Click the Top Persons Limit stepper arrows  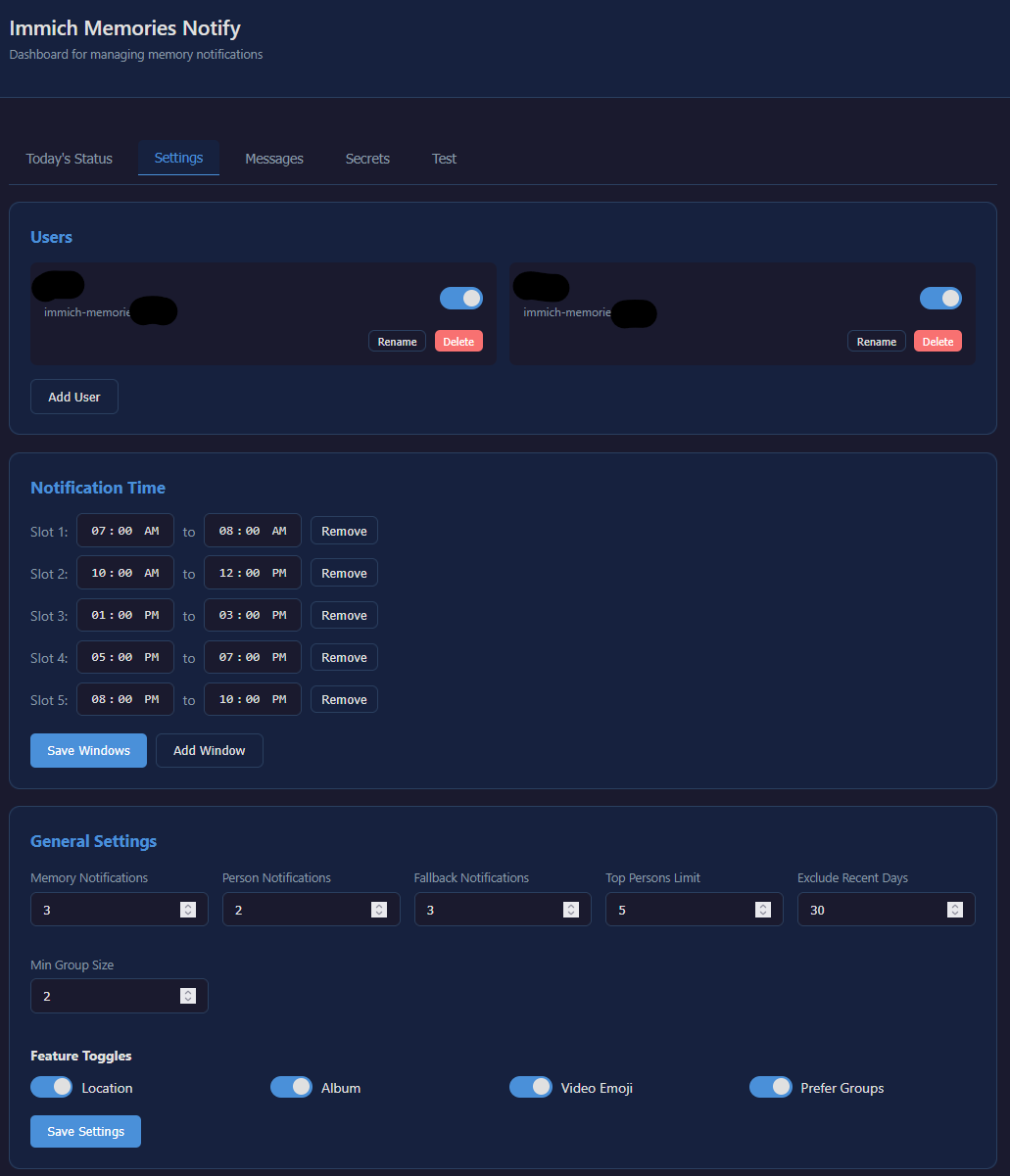pos(763,910)
